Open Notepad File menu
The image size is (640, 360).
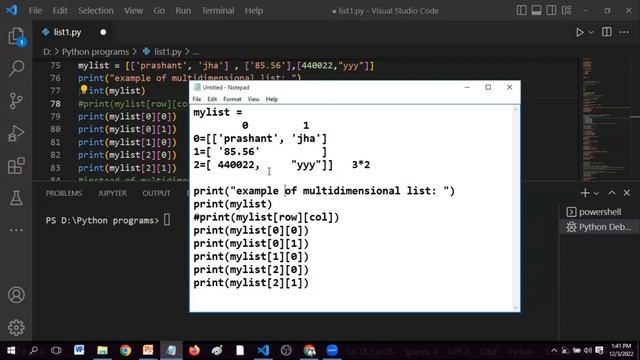pyautogui.click(x=197, y=99)
